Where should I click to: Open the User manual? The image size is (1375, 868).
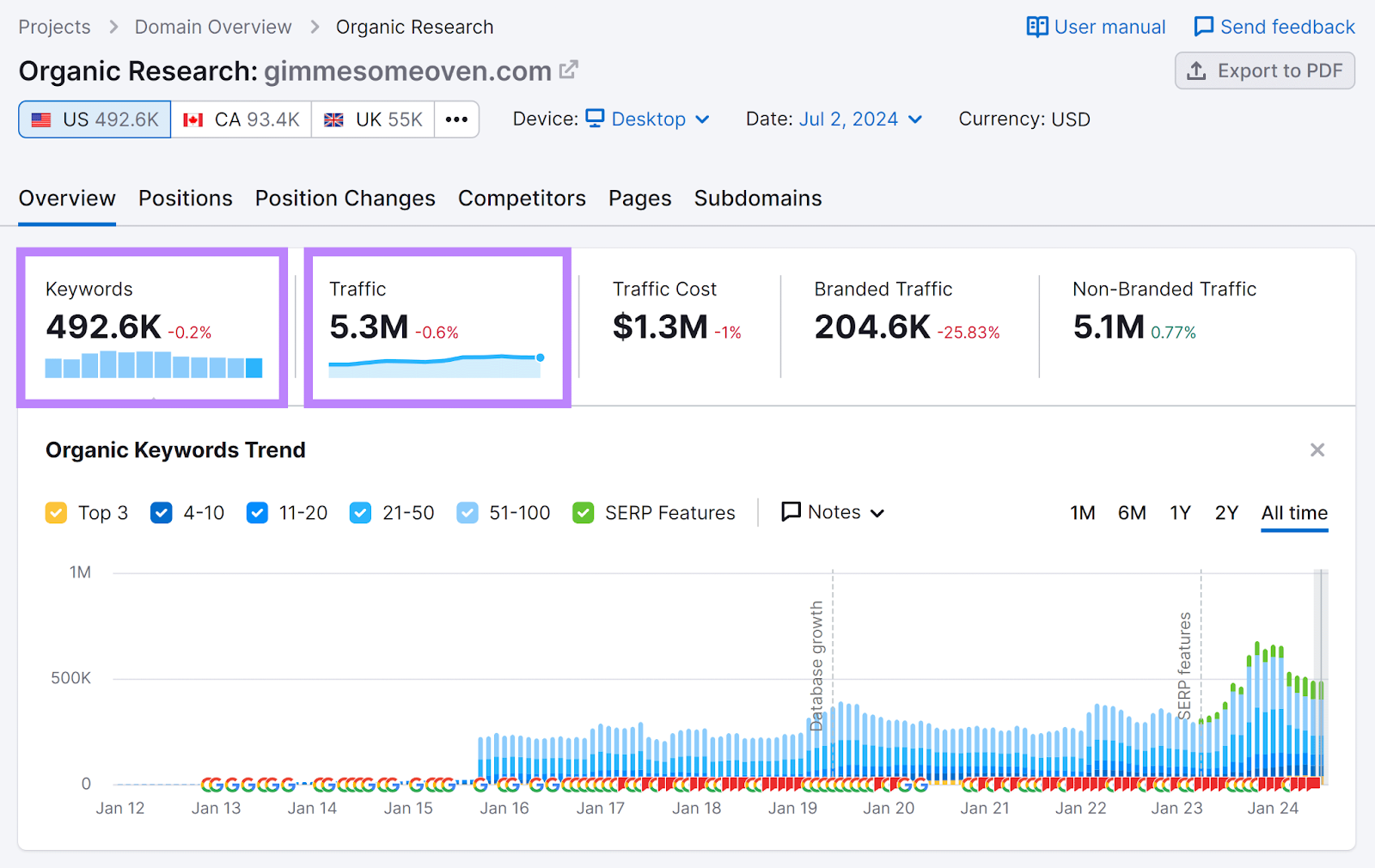1095,27
